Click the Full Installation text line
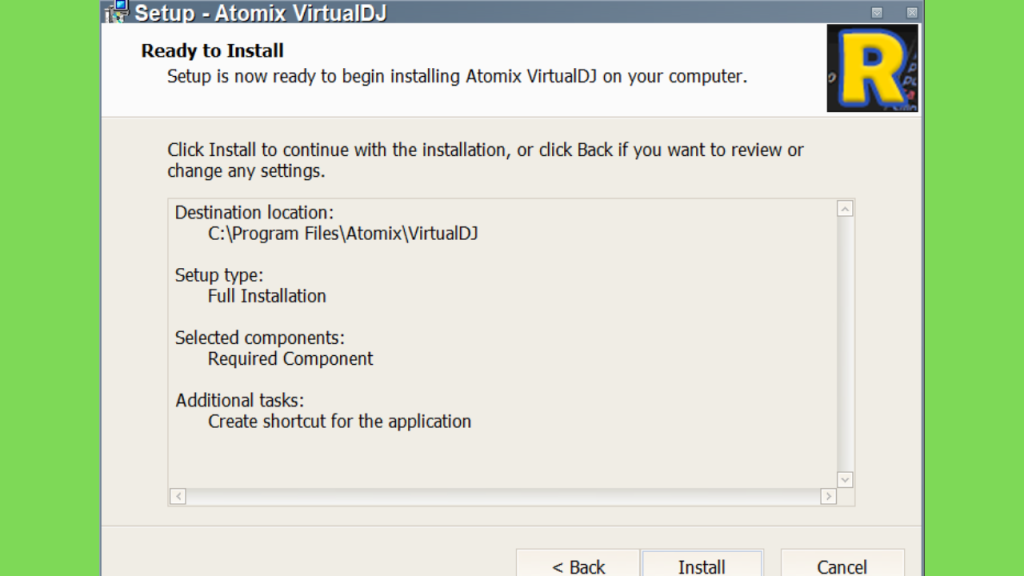Screen dimensions: 1024x576 [x=266, y=296]
